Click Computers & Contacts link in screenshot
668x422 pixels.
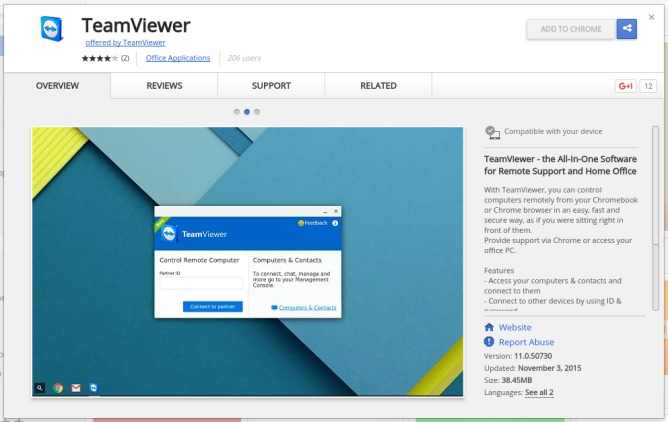click(x=307, y=307)
